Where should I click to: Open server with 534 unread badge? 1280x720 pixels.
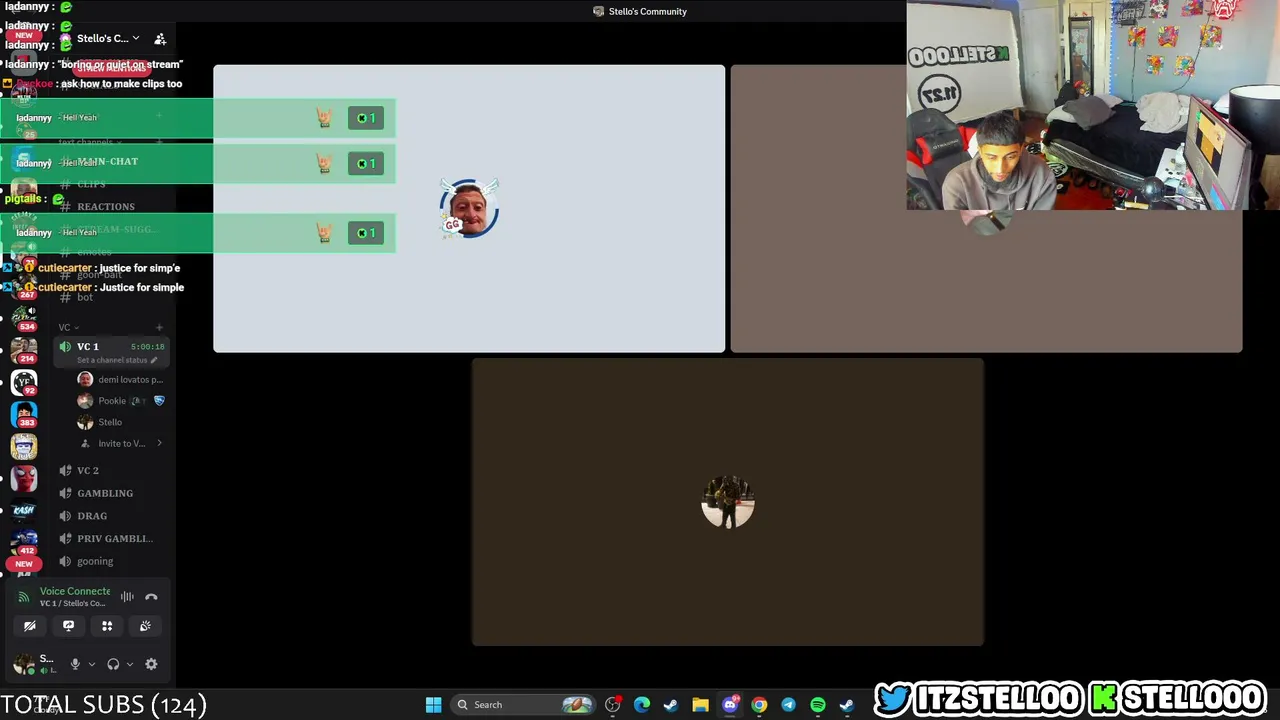pyautogui.click(x=24, y=317)
